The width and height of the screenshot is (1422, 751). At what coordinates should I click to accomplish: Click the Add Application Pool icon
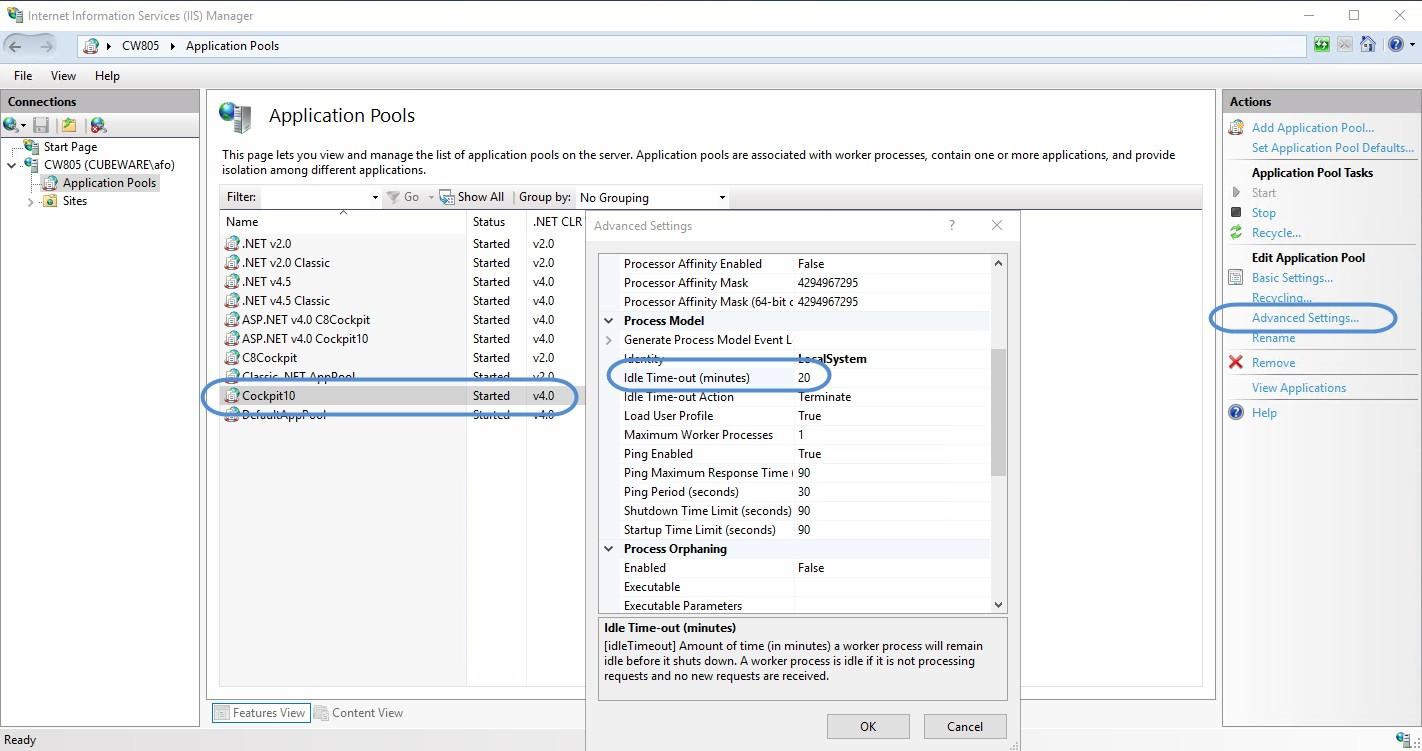tap(1236, 128)
